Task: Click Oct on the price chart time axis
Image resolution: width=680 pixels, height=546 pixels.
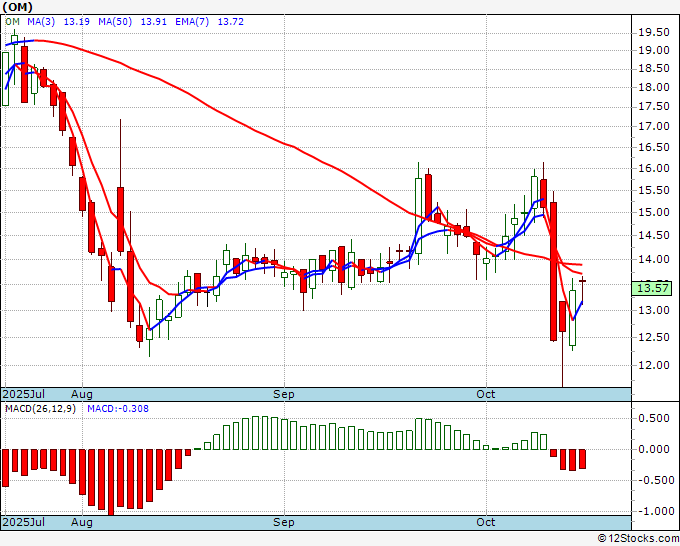Action: tap(486, 394)
